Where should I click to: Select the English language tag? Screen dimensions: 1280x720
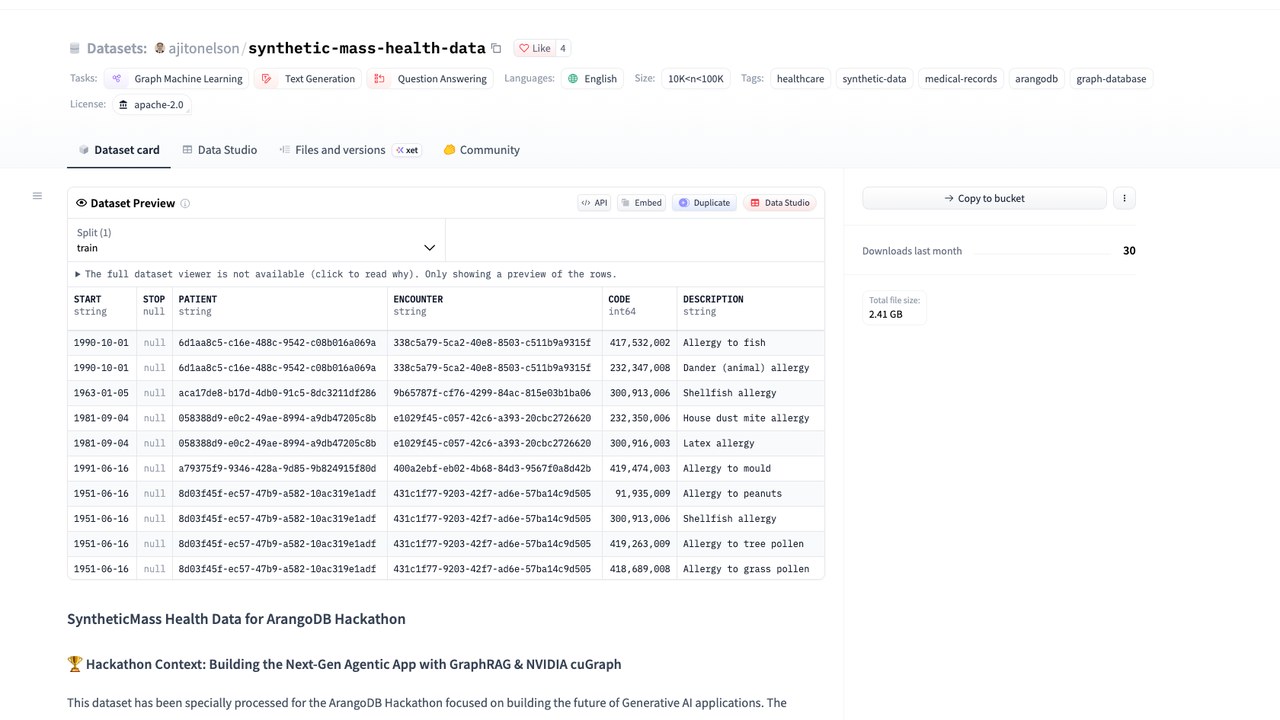(592, 79)
